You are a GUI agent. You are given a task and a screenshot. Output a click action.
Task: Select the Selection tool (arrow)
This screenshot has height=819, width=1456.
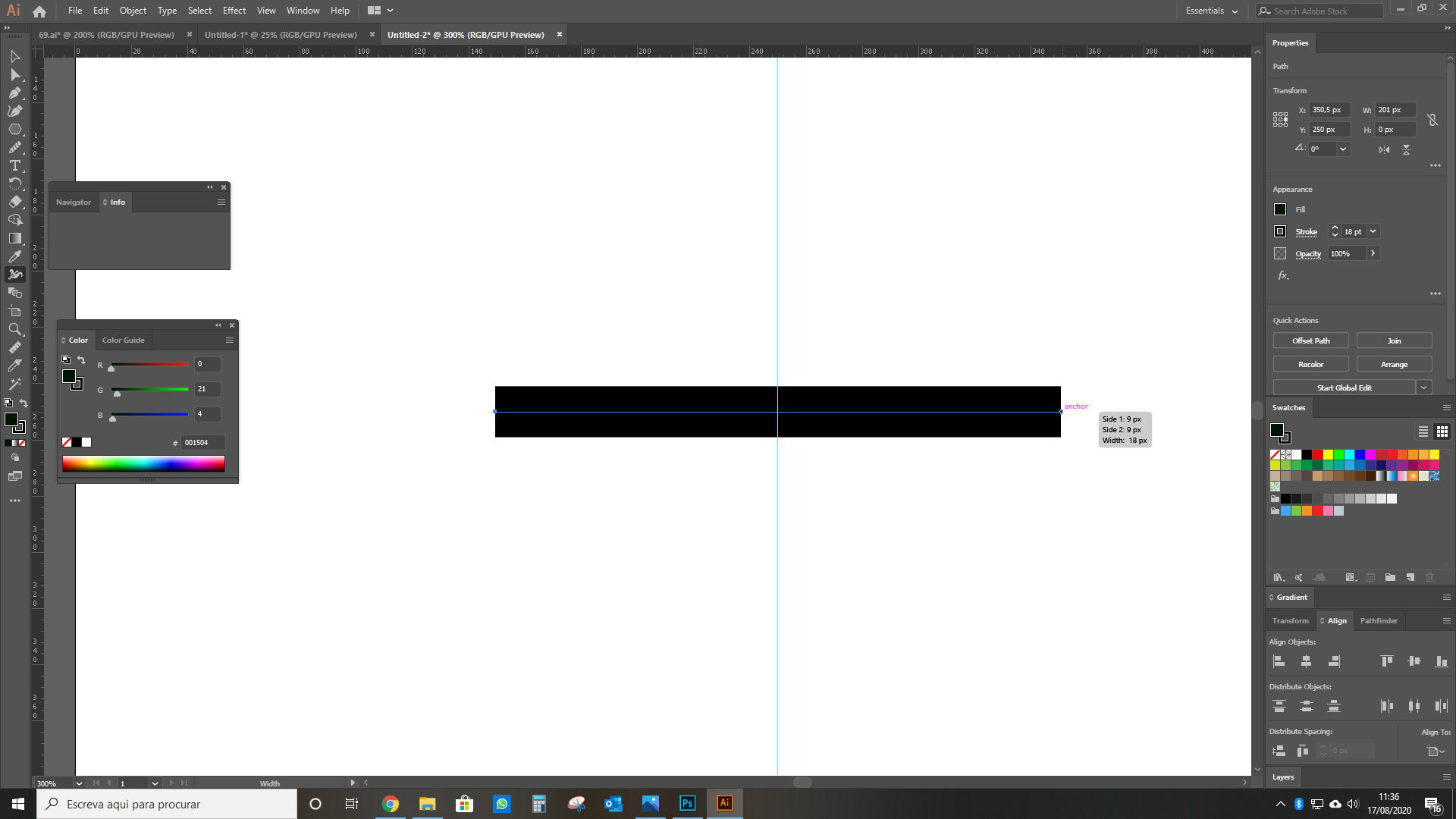[x=15, y=56]
